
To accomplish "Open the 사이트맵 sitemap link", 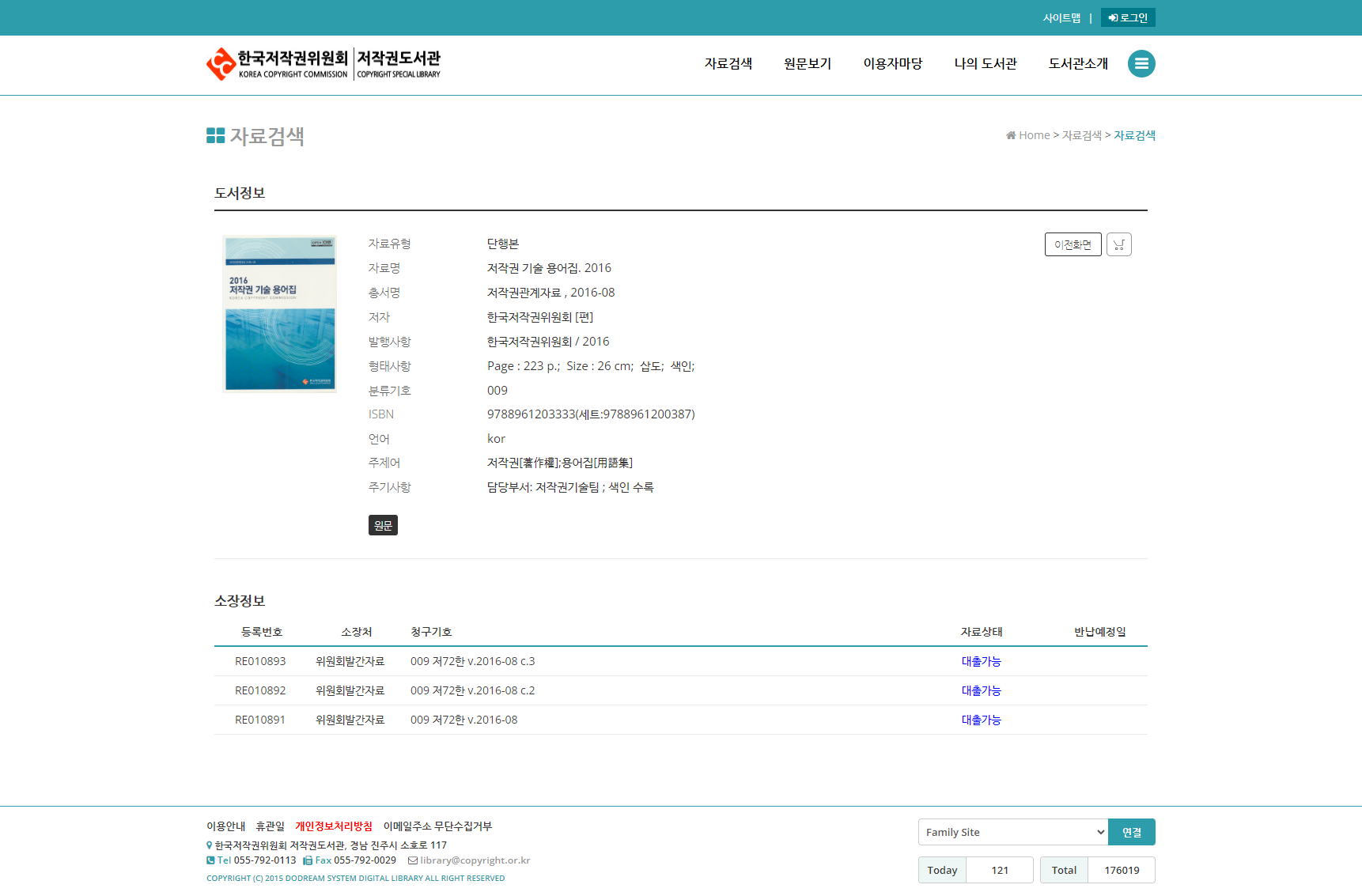I will click(1061, 17).
